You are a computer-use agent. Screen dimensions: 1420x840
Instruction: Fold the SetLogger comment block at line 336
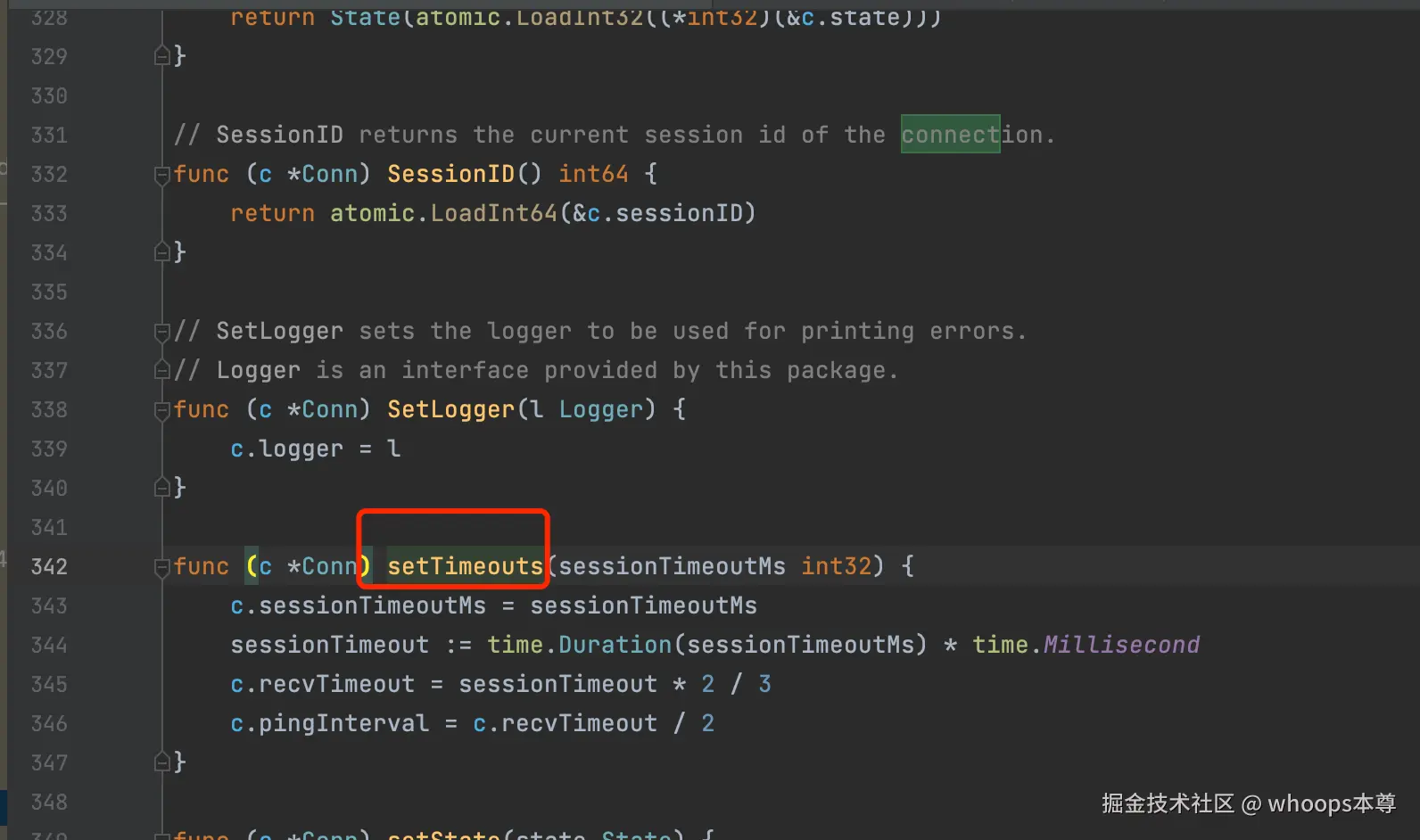tap(162, 332)
